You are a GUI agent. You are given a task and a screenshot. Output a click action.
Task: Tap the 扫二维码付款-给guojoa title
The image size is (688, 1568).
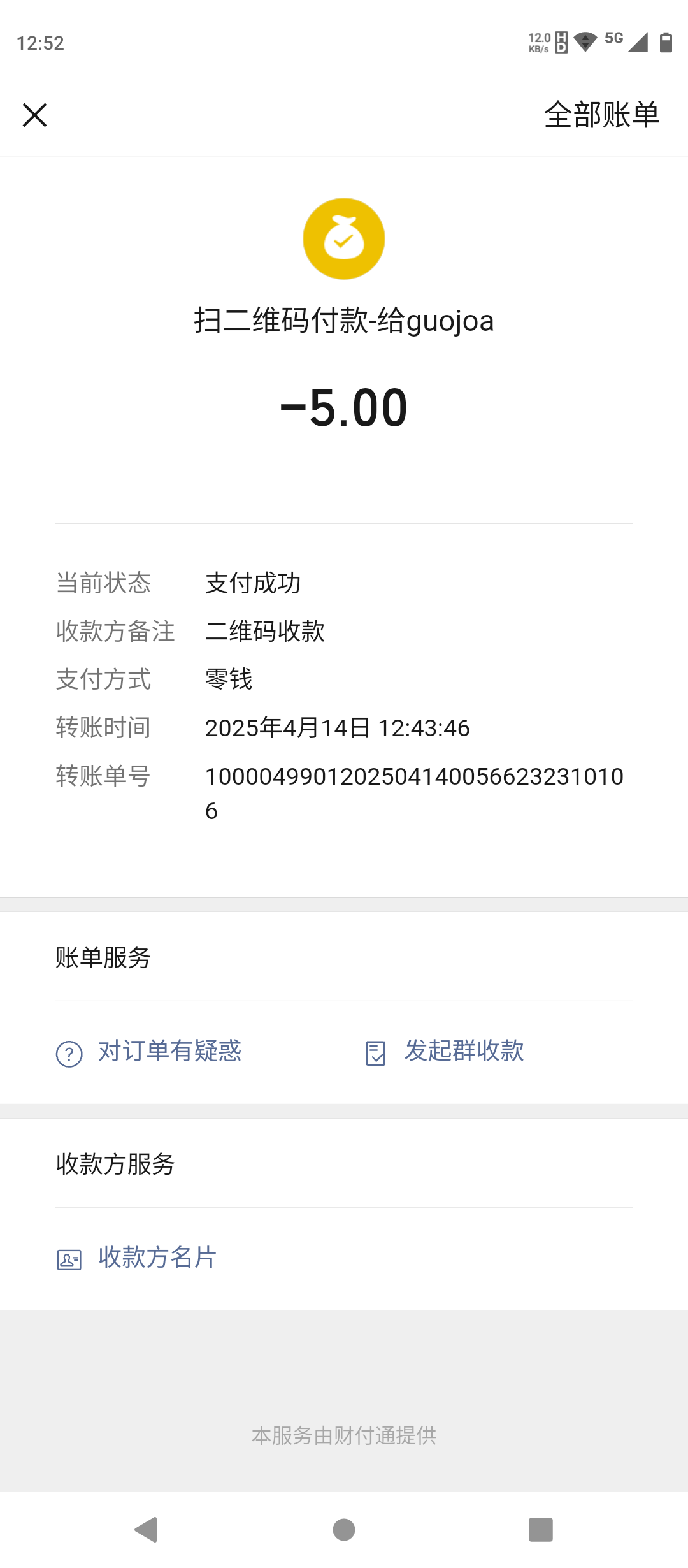click(344, 321)
